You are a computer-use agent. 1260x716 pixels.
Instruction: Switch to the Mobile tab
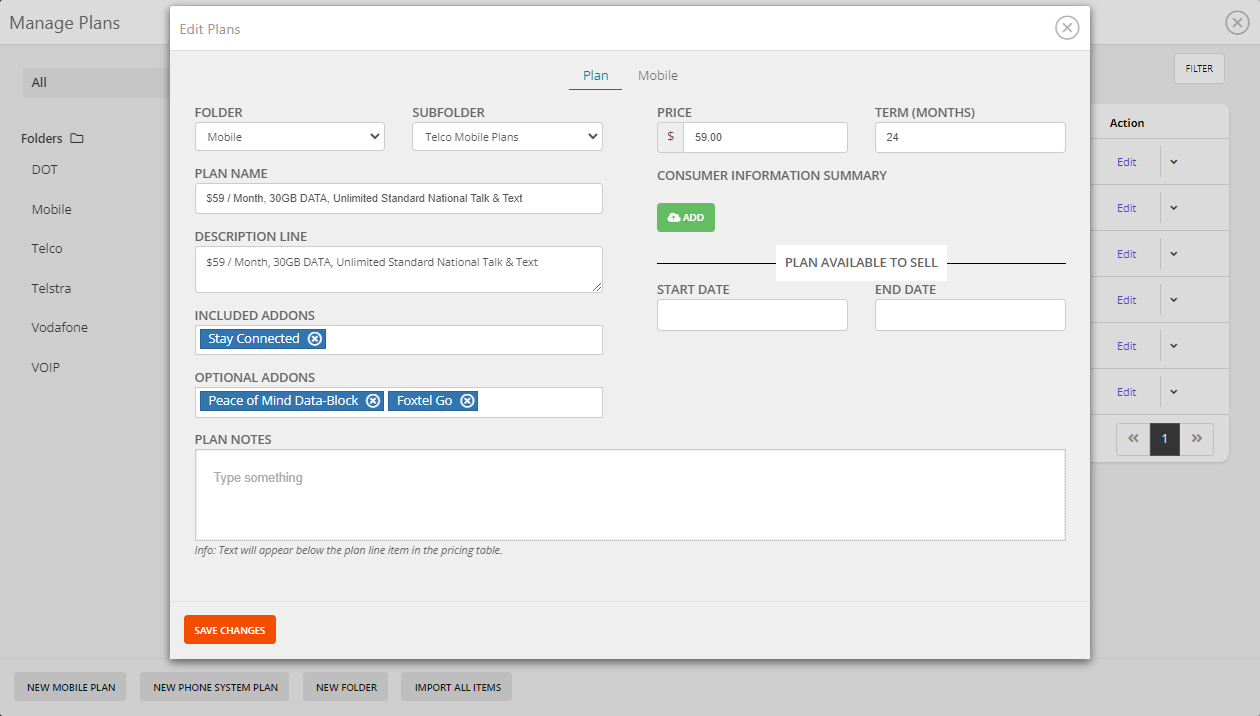tap(657, 75)
